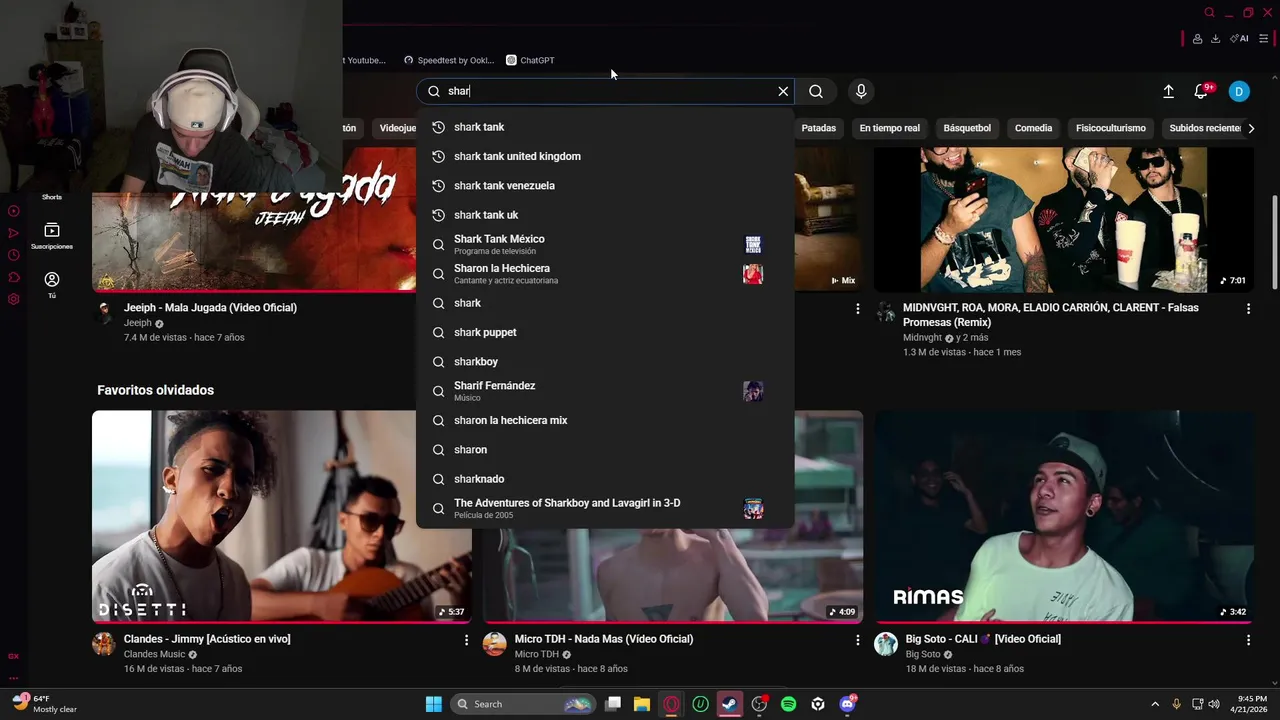Open Spotify from the taskbar

tap(788, 704)
